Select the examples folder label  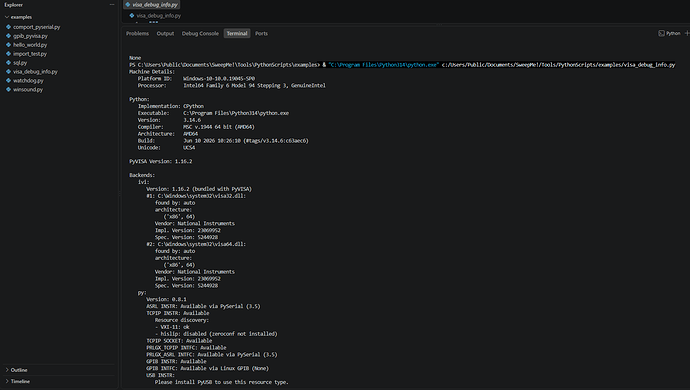21,17
